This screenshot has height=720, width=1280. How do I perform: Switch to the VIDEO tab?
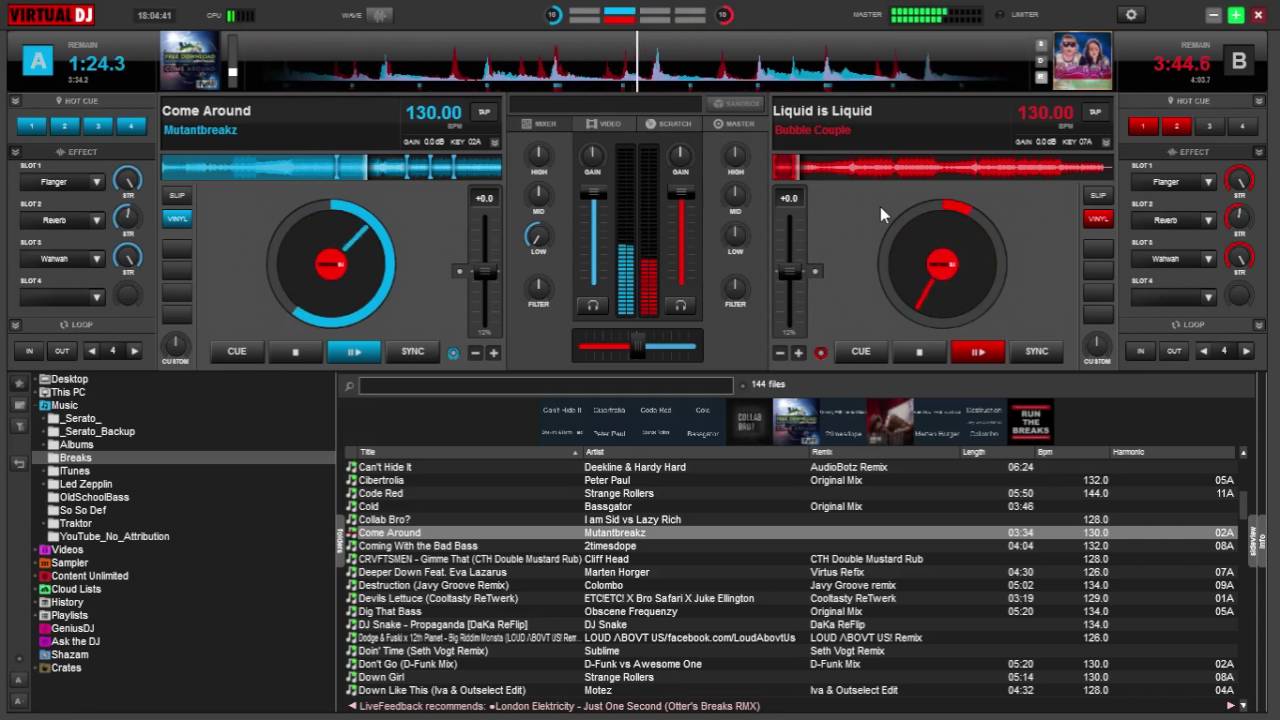coord(603,124)
